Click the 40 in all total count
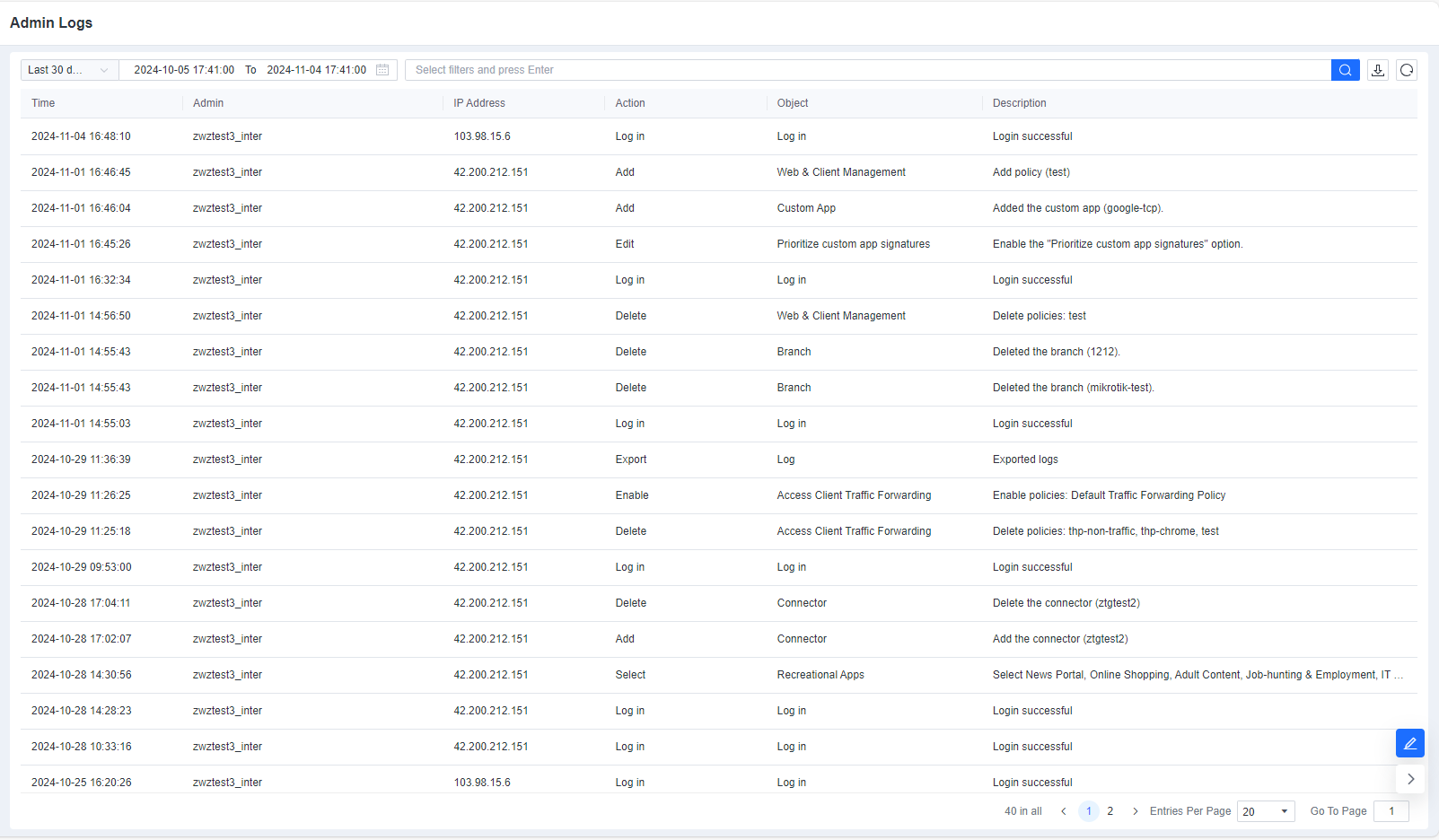 (1023, 811)
